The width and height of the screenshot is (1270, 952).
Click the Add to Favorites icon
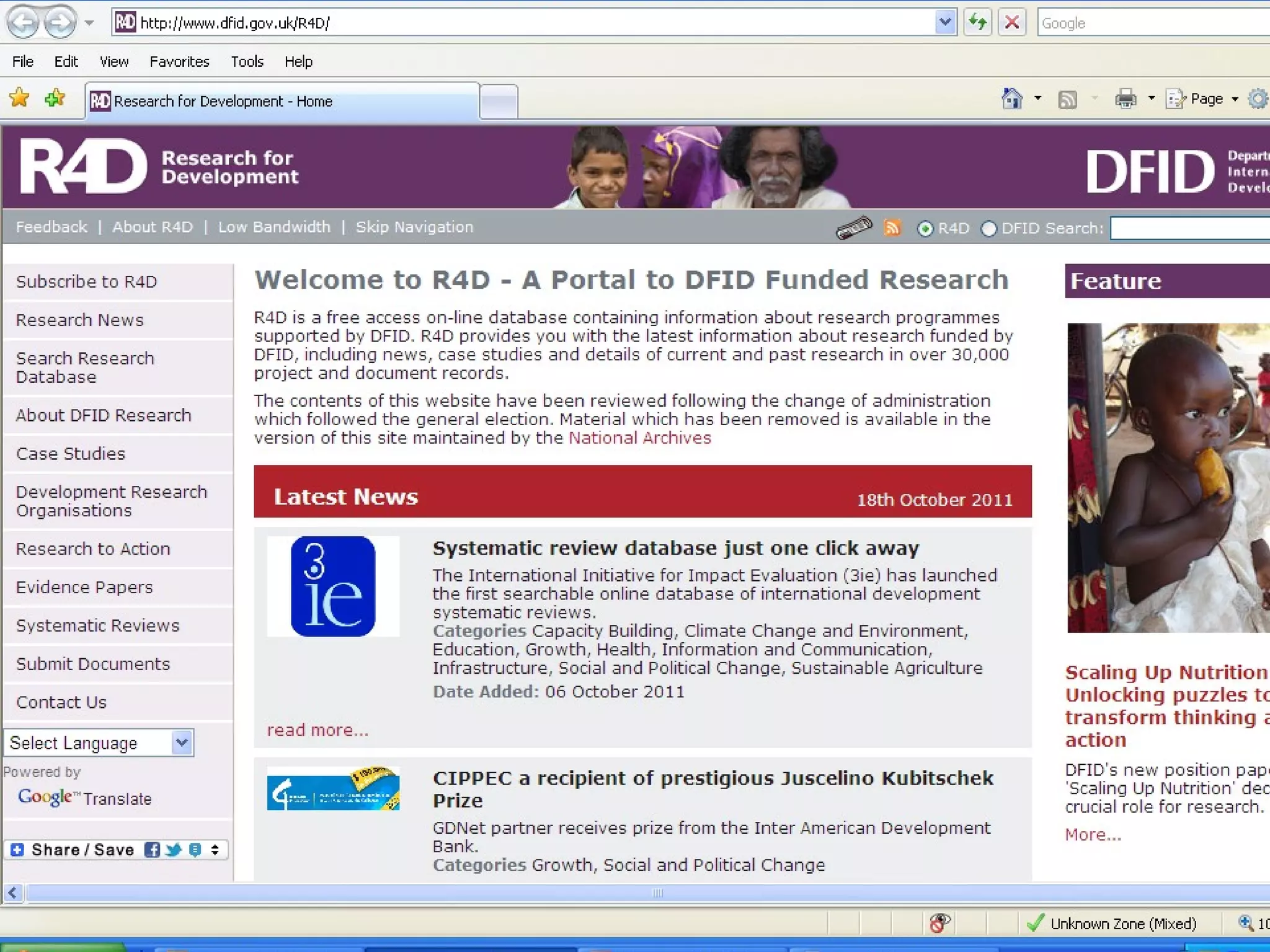click(55, 98)
